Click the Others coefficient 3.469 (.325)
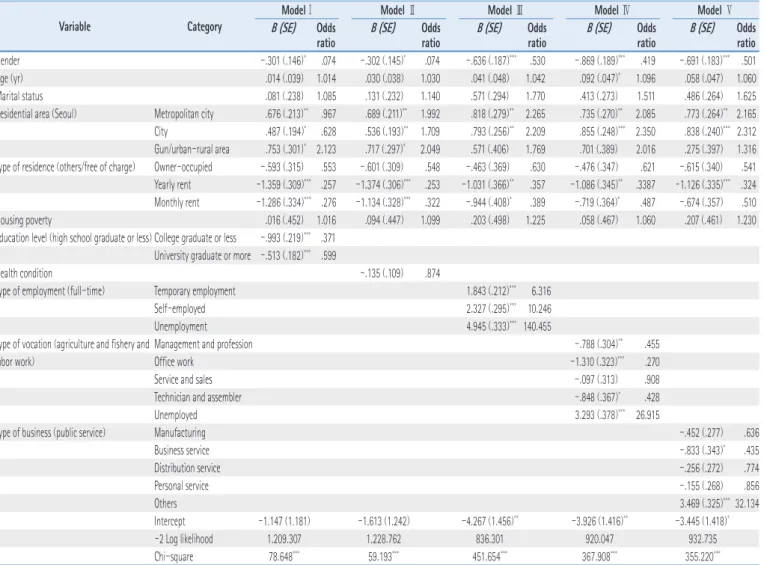Viewport: 764px width, 565px height. click(x=705, y=504)
